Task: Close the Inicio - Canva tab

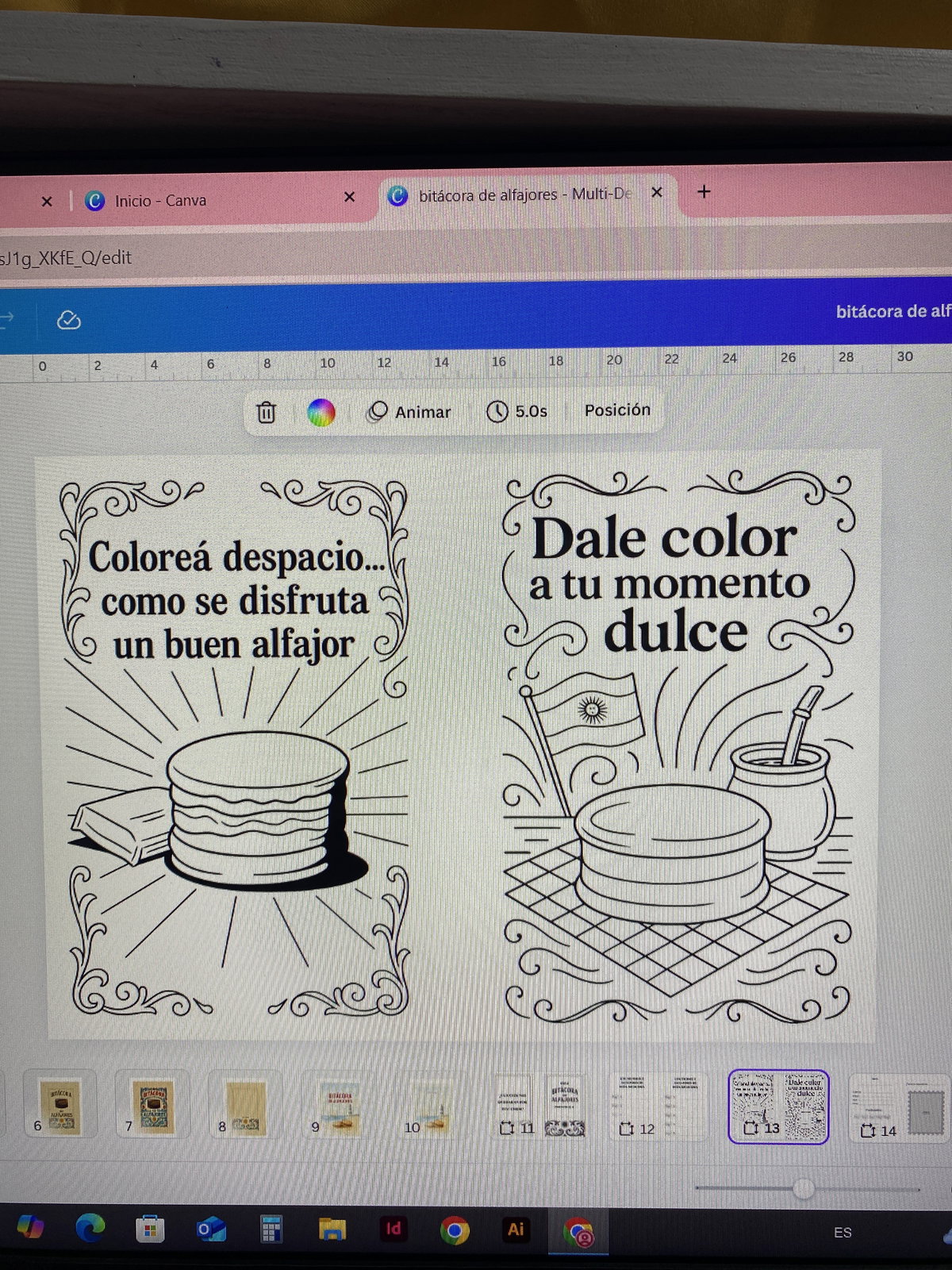Action: pyautogui.click(x=349, y=197)
